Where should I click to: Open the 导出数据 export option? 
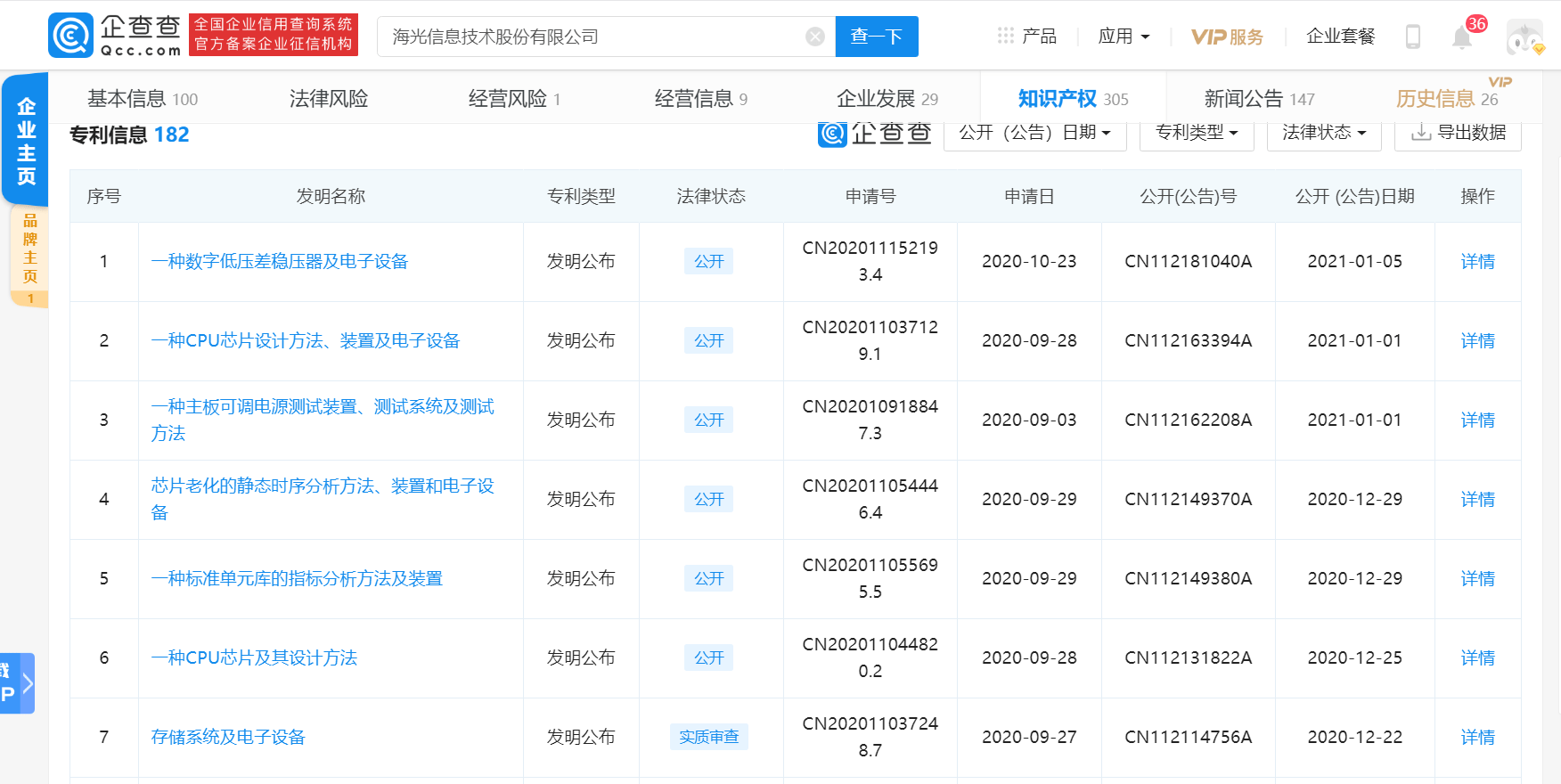[1458, 133]
